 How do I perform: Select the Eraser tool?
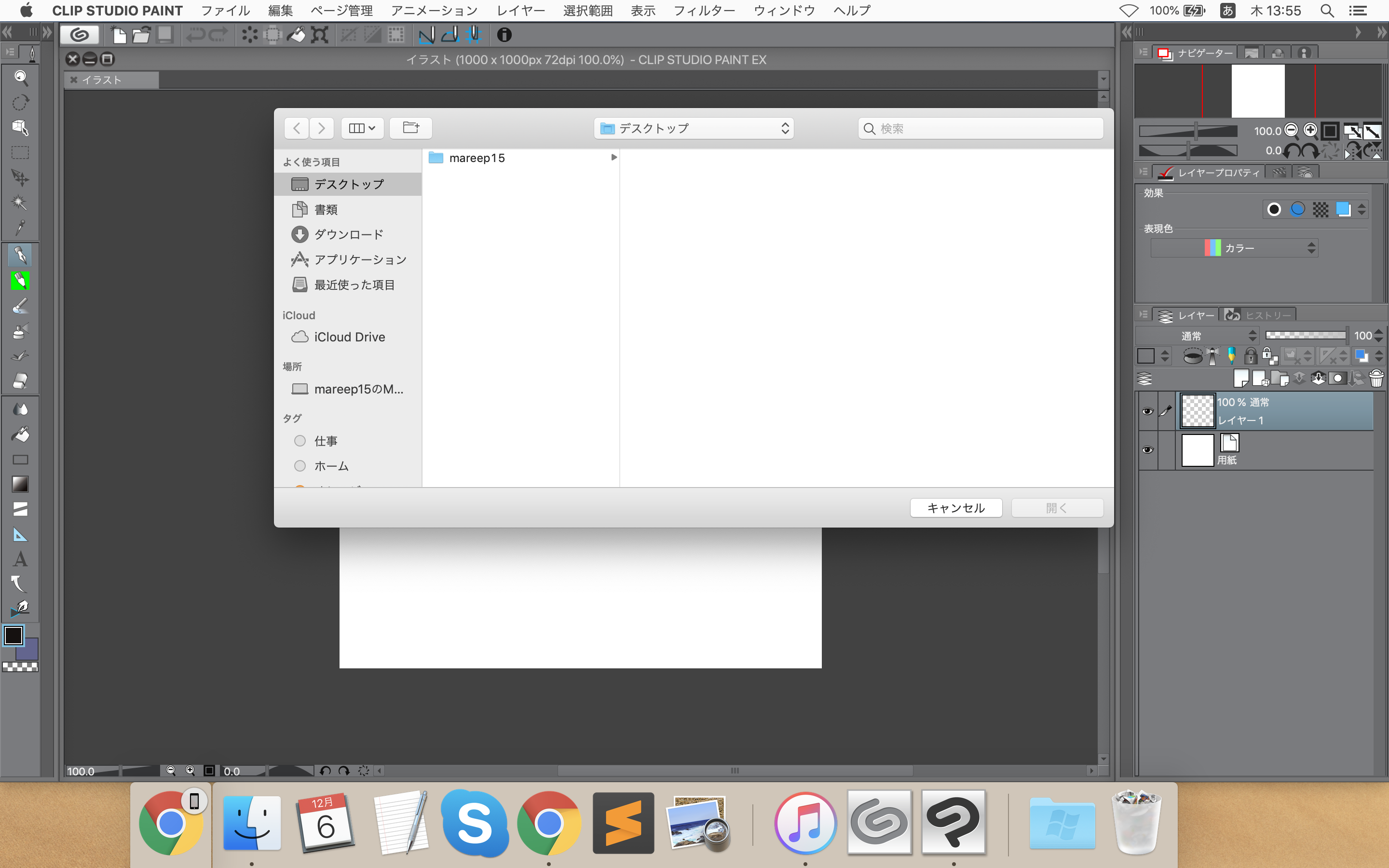coord(20,380)
